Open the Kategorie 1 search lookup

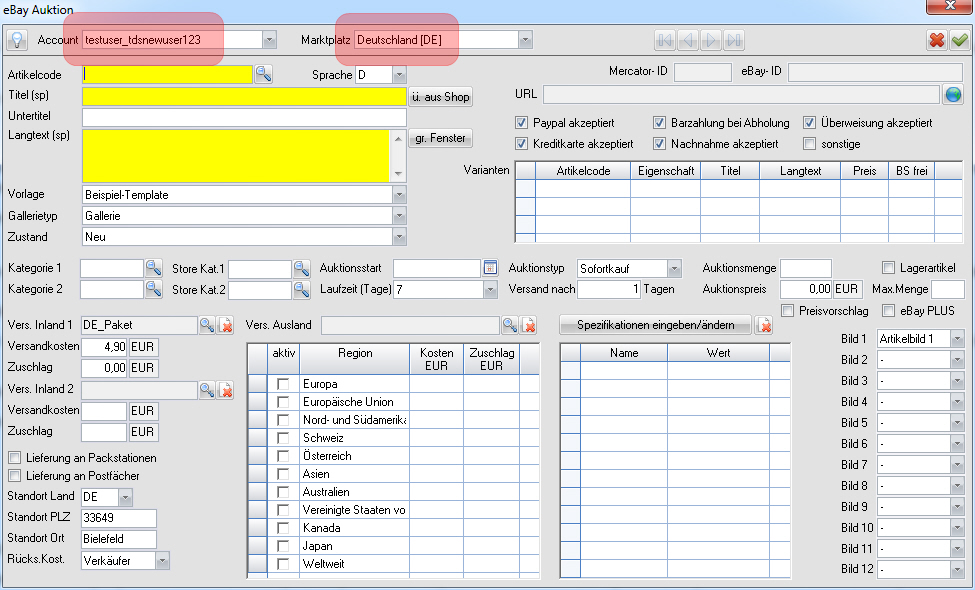(x=154, y=269)
